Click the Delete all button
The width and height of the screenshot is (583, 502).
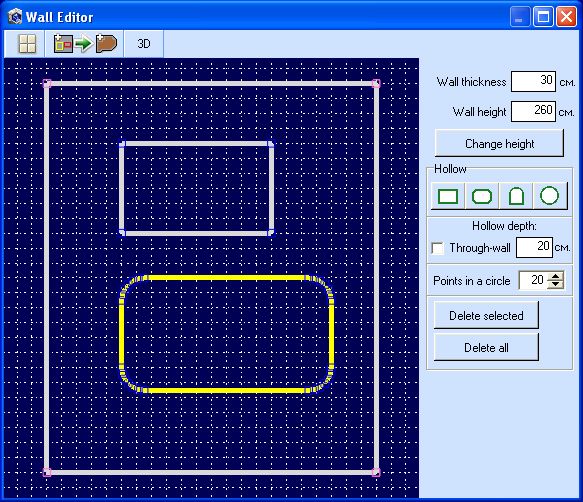coord(486,348)
